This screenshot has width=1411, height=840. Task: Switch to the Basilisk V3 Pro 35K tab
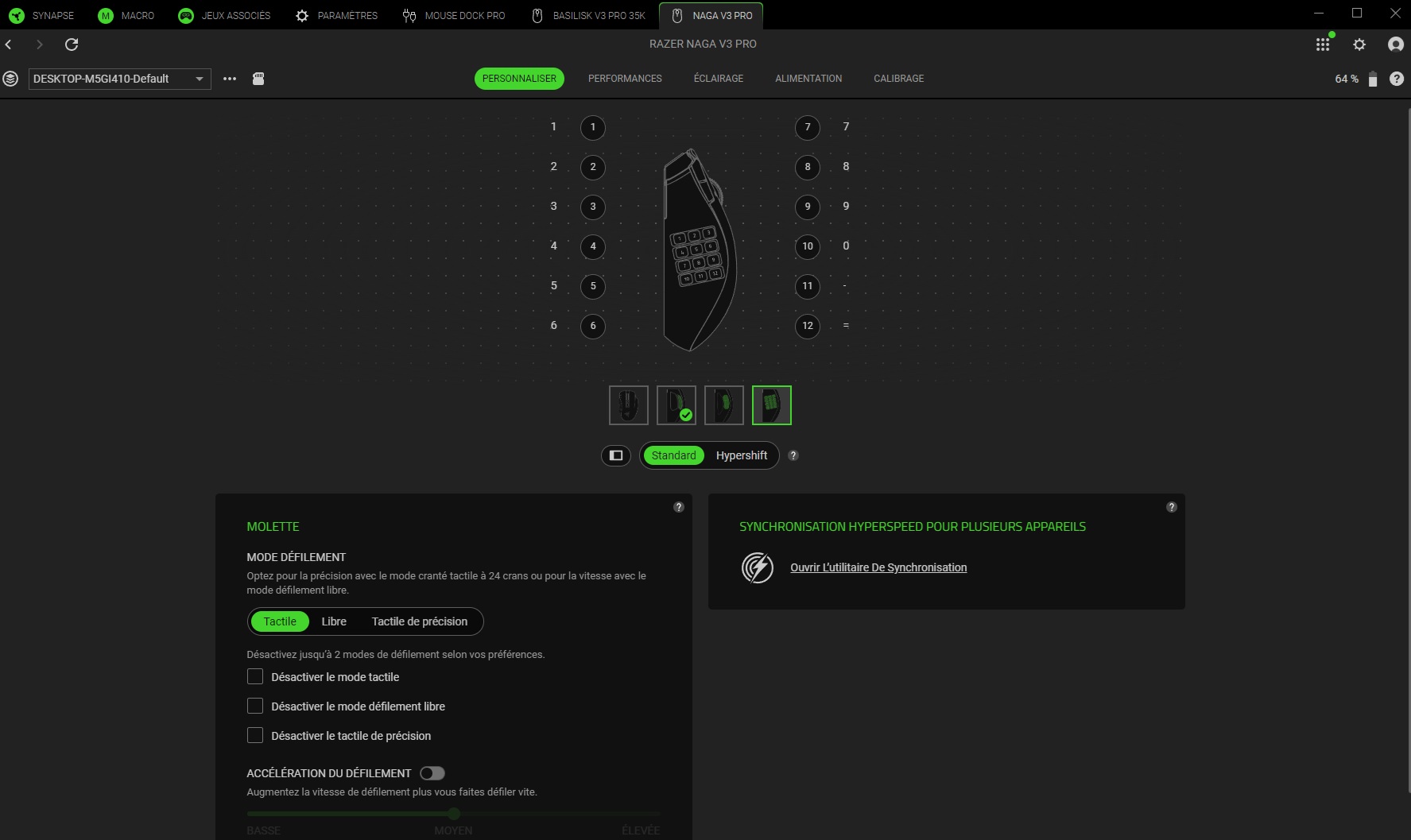pos(588,16)
